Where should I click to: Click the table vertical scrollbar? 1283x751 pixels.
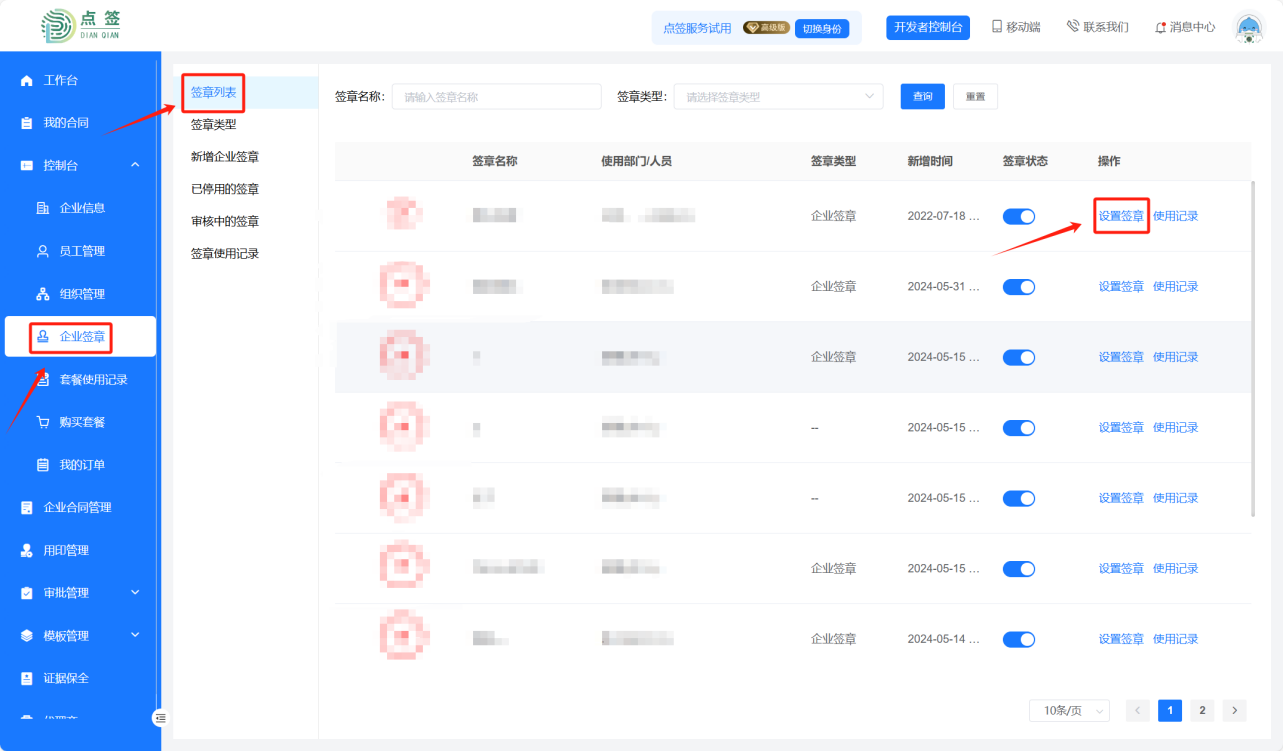pyautogui.click(x=1253, y=349)
